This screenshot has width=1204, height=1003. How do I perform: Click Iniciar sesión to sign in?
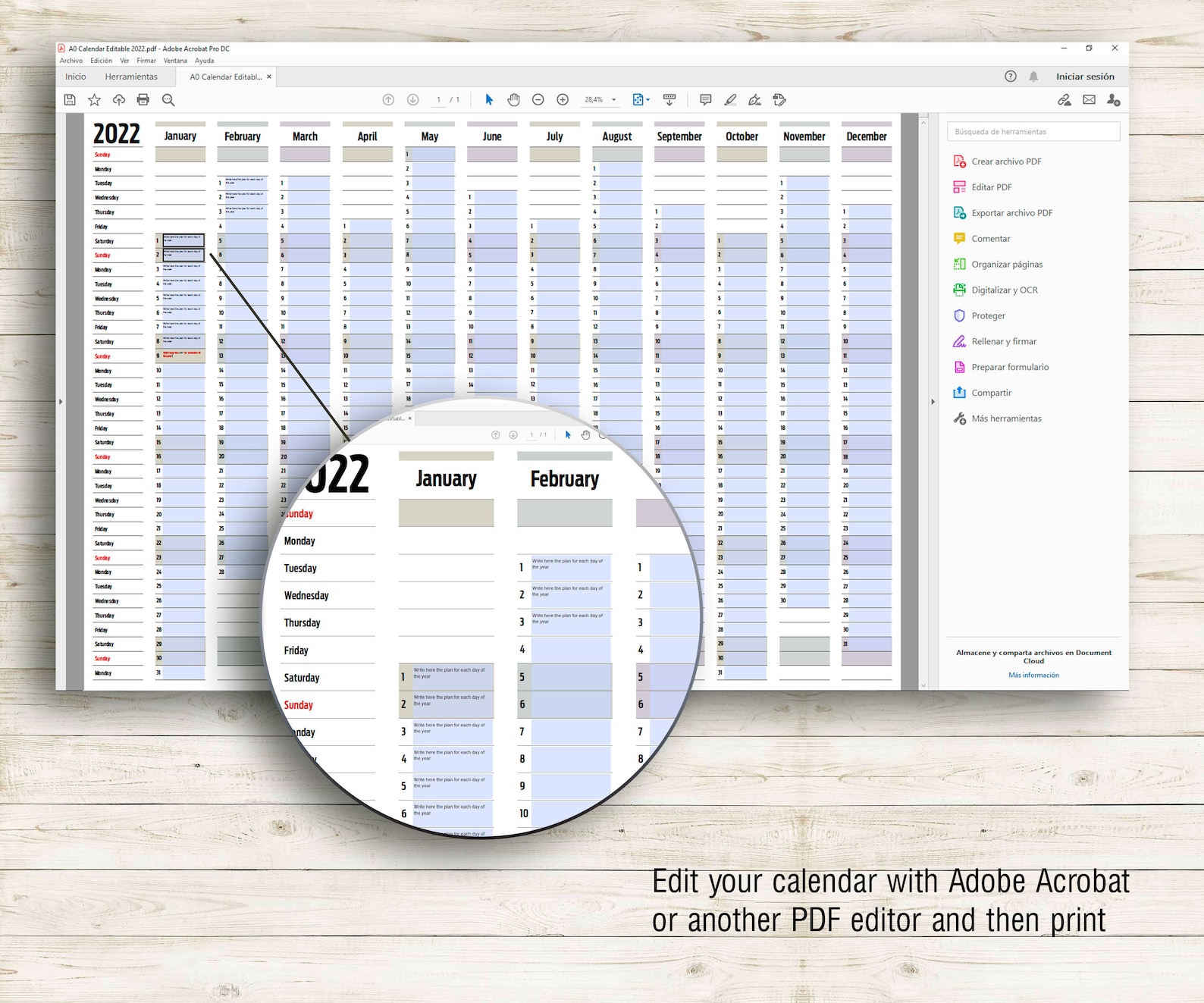tap(1085, 77)
